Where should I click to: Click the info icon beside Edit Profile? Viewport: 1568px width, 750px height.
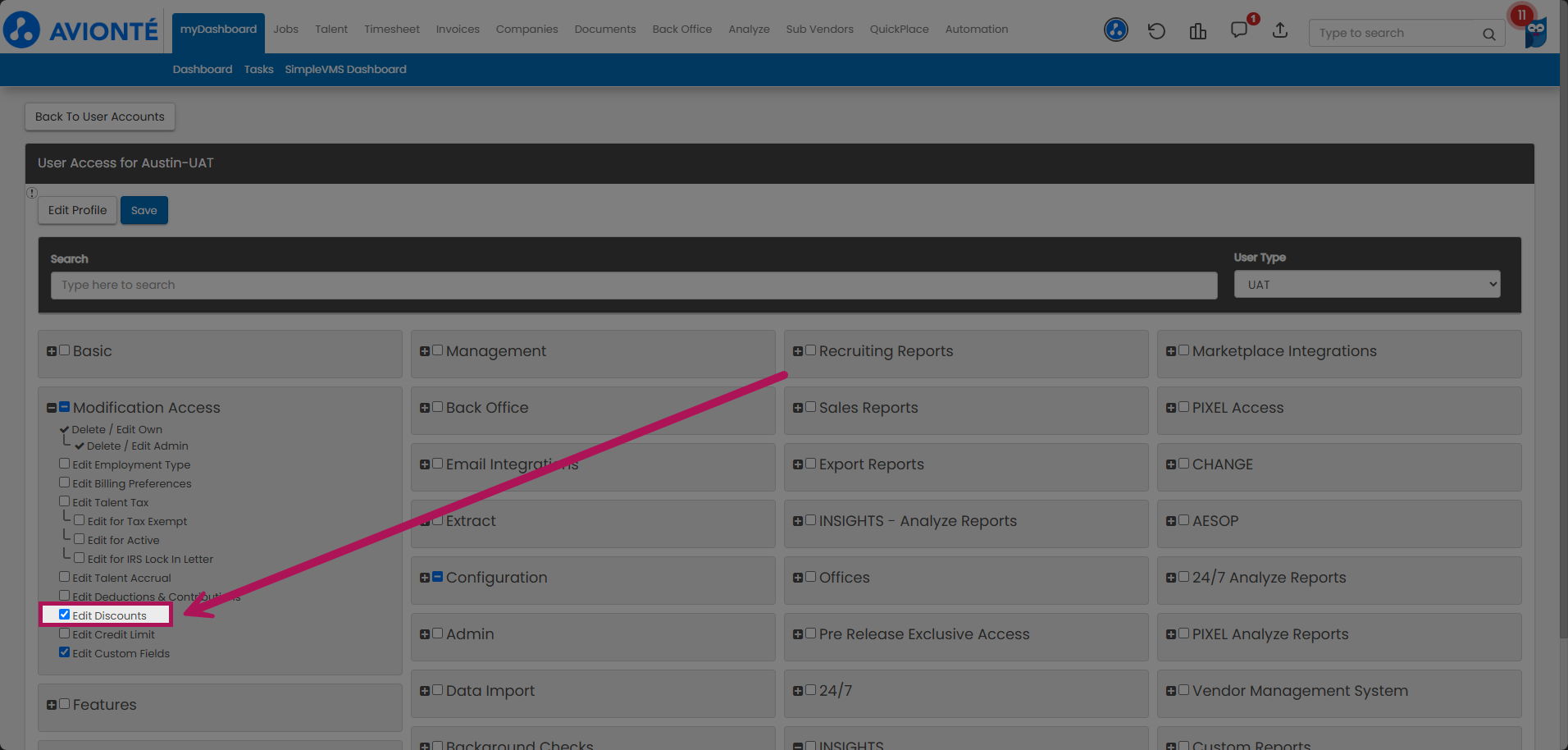click(x=32, y=193)
